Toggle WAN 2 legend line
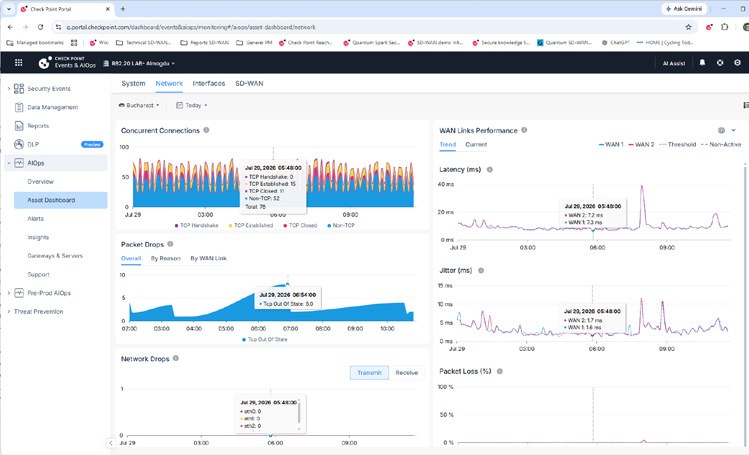Screen dimensions: 749x455 (x=641, y=144)
